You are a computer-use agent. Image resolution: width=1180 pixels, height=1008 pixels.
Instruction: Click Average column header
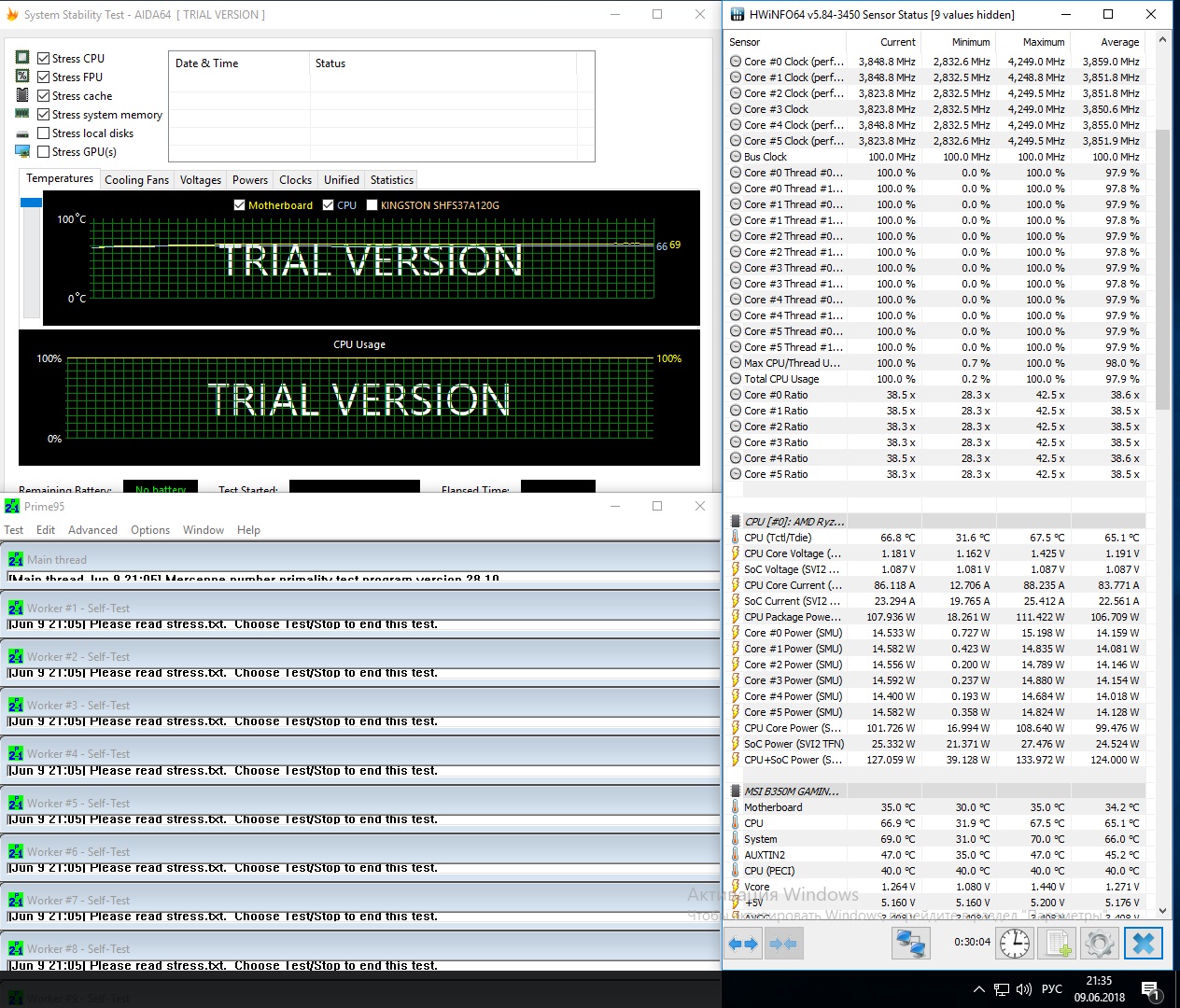(1107, 42)
